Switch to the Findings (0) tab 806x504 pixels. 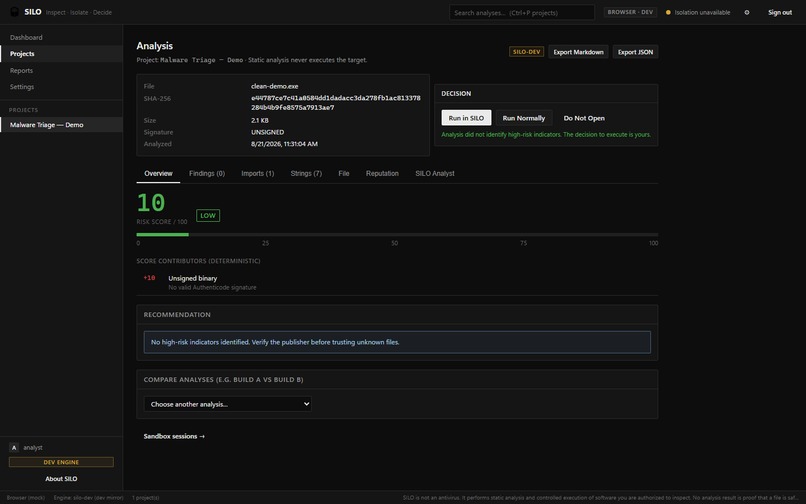tap(207, 173)
